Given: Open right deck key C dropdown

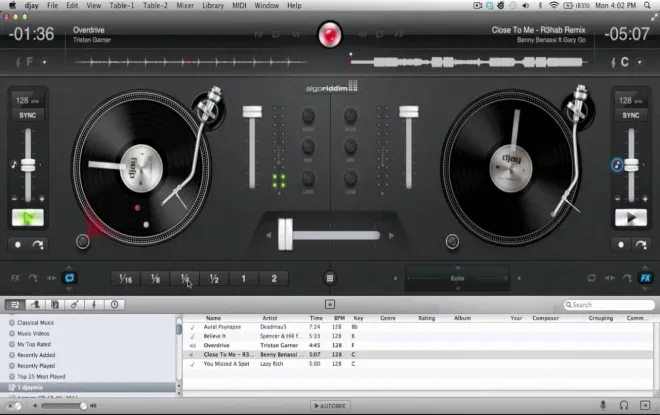Looking at the screenshot, I should click(639, 62).
